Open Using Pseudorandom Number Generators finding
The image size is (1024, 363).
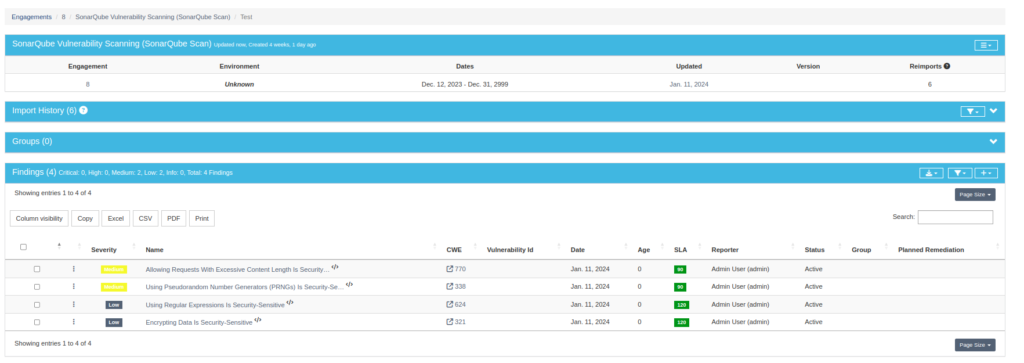(244, 287)
